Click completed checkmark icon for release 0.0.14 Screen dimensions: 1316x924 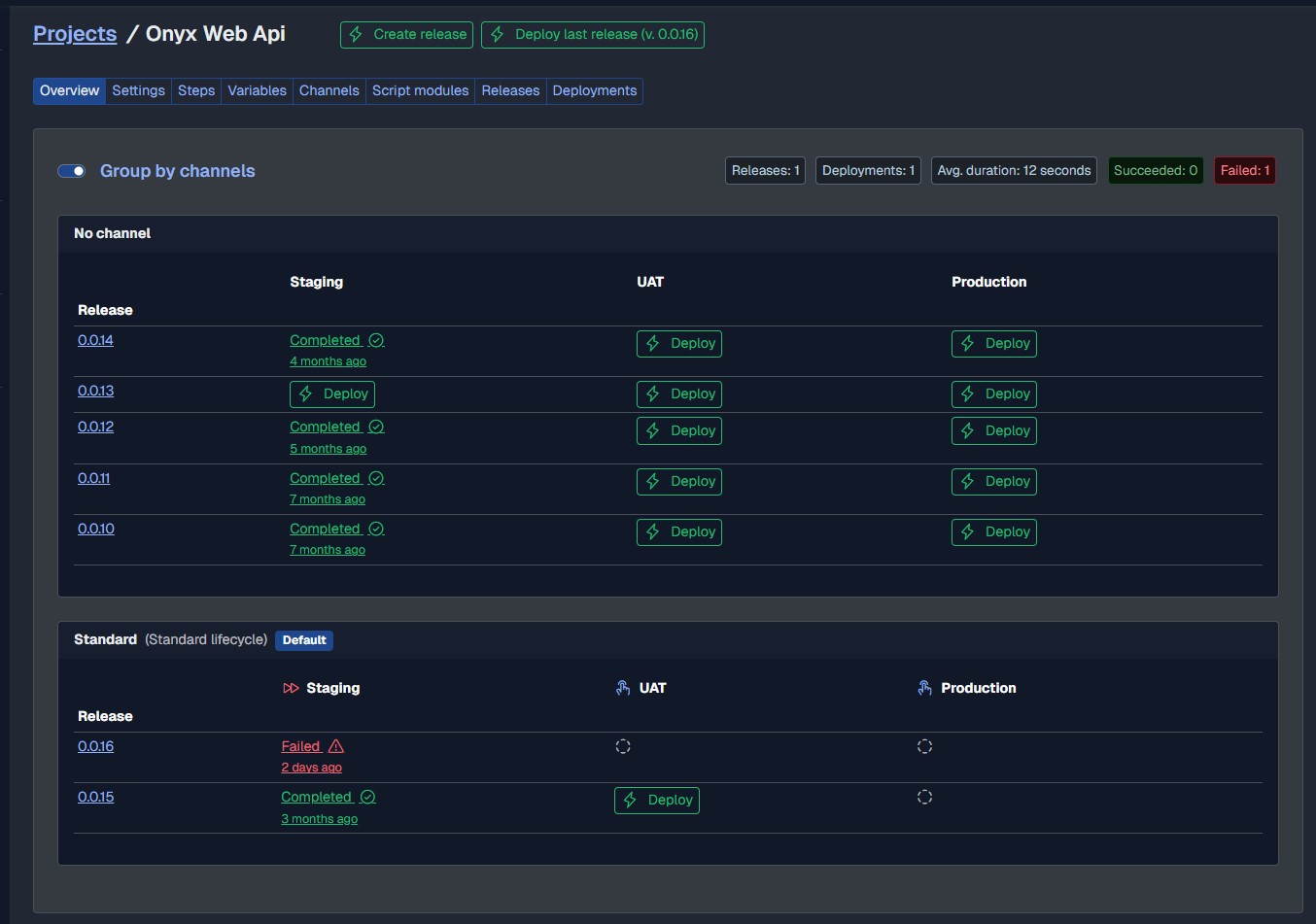pyautogui.click(x=376, y=340)
